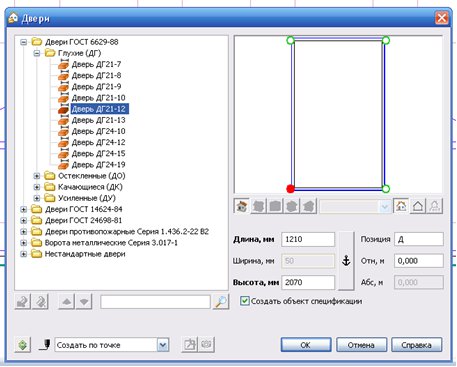The height and width of the screenshot is (367, 457).
Task: Select Дверь ДГ21-7 in the tree
Action: 96,64
